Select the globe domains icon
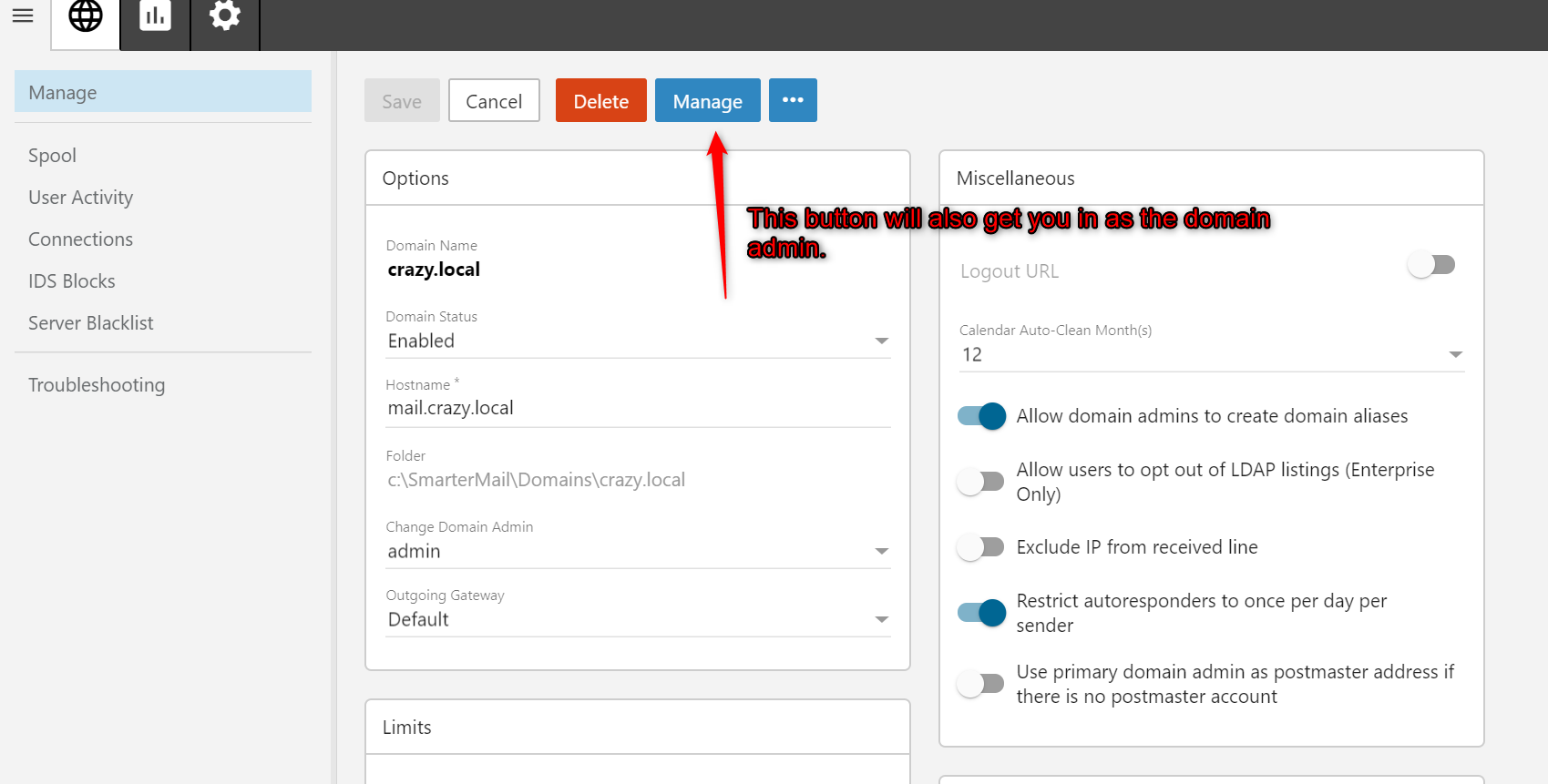Viewport: 1548px width, 784px height. point(86,16)
